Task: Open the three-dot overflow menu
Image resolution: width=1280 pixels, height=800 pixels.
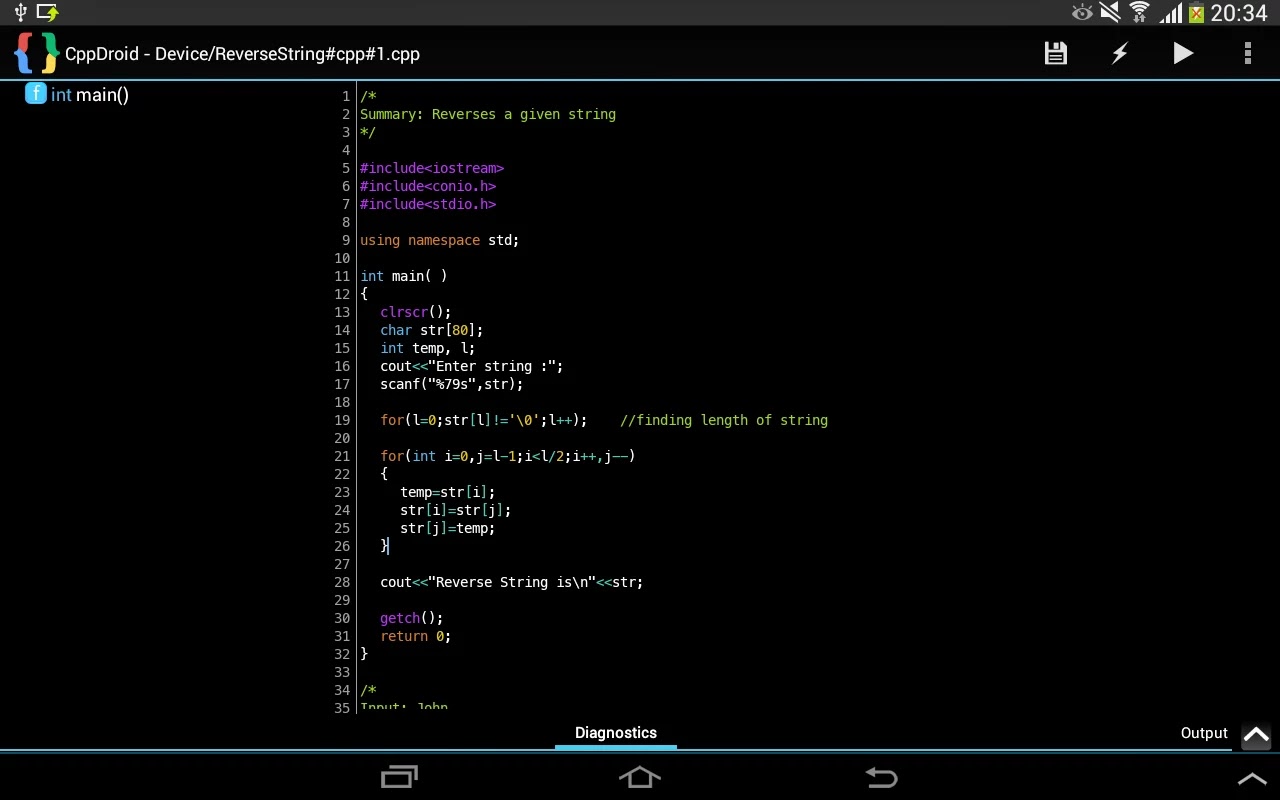Action: pos(1247,53)
